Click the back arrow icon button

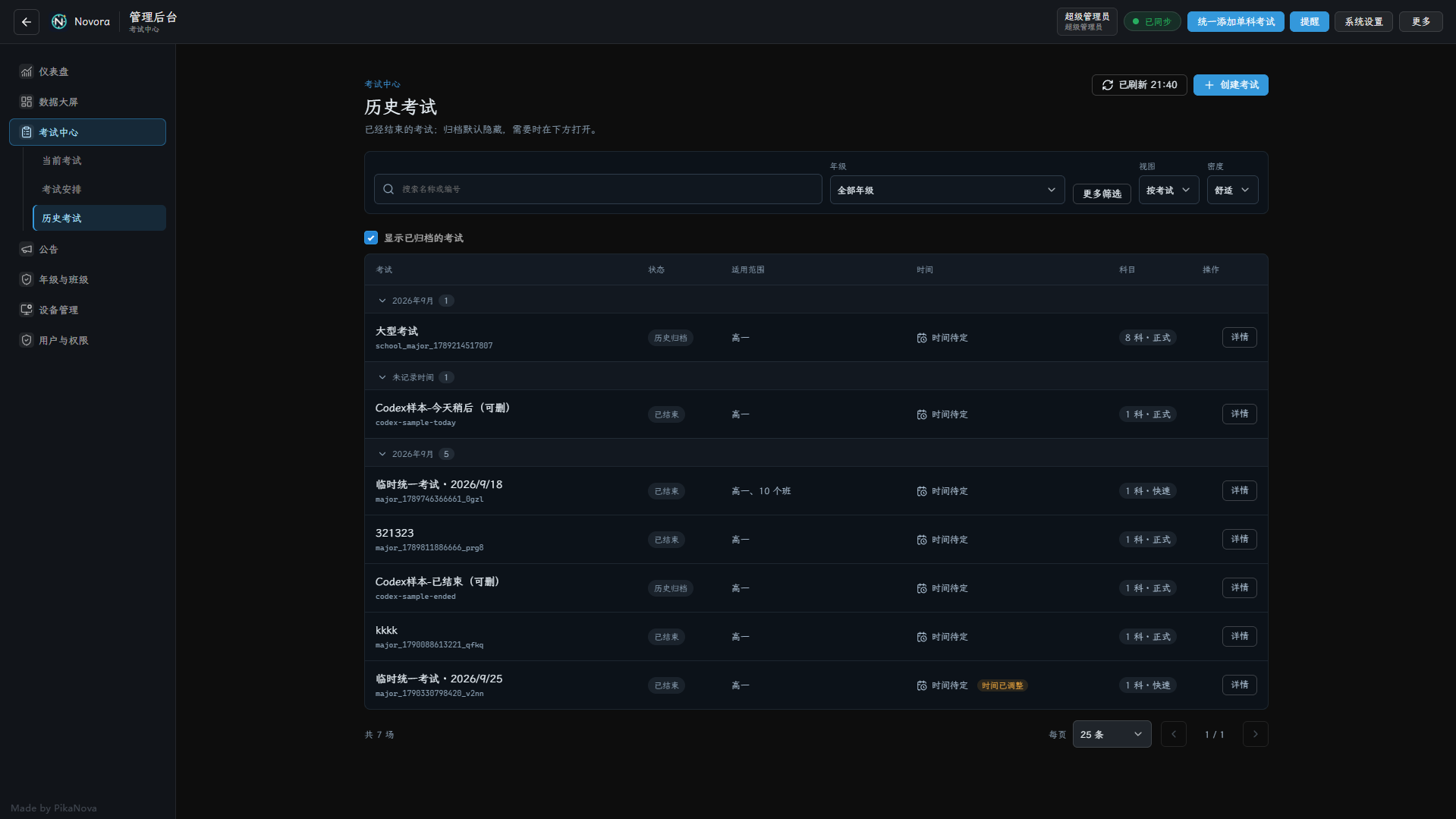pyautogui.click(x=27, y=22)
